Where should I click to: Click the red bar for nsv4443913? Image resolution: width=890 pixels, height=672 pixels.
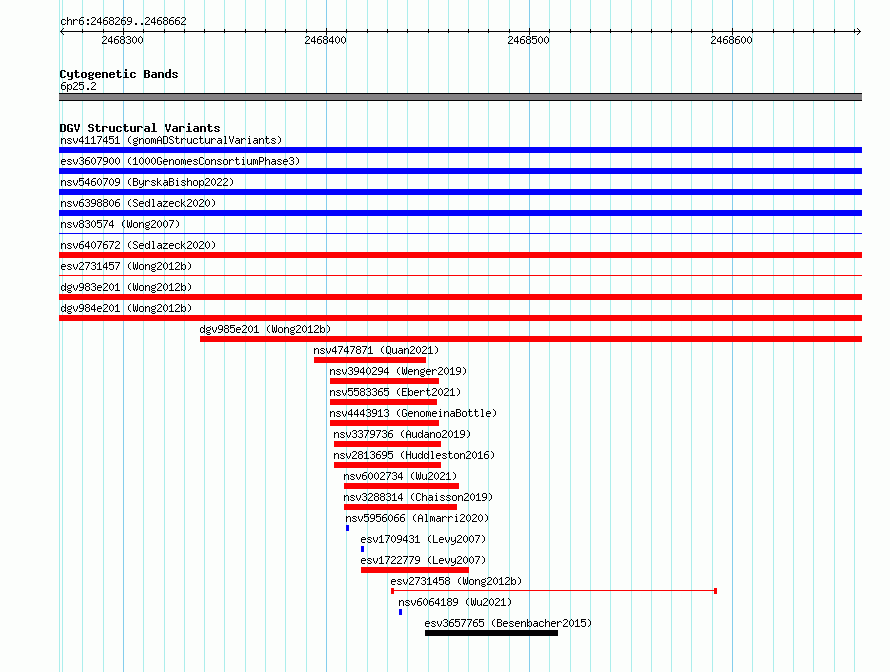(x=384, y=423)
